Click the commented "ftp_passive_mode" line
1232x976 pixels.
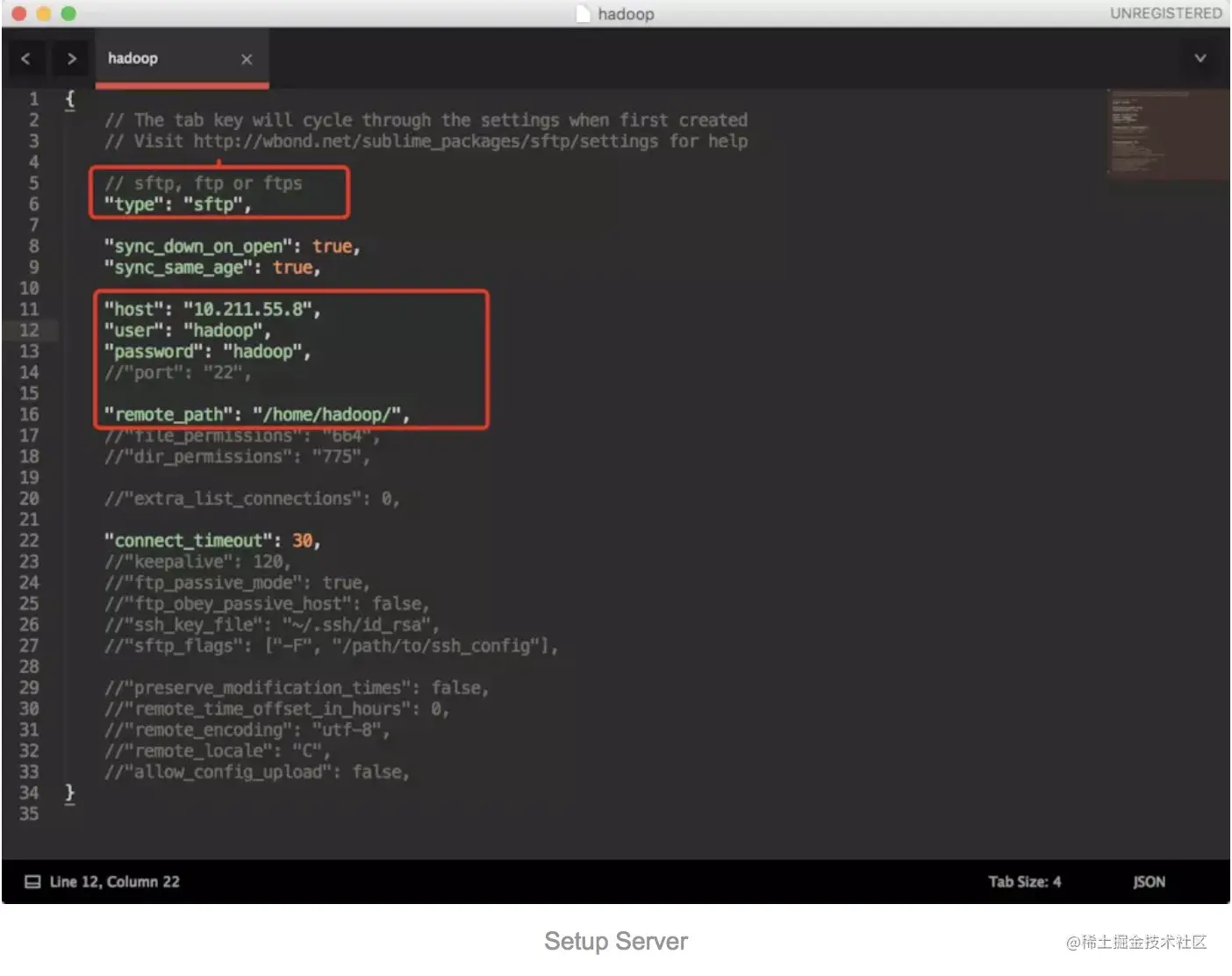coord(237,583)
